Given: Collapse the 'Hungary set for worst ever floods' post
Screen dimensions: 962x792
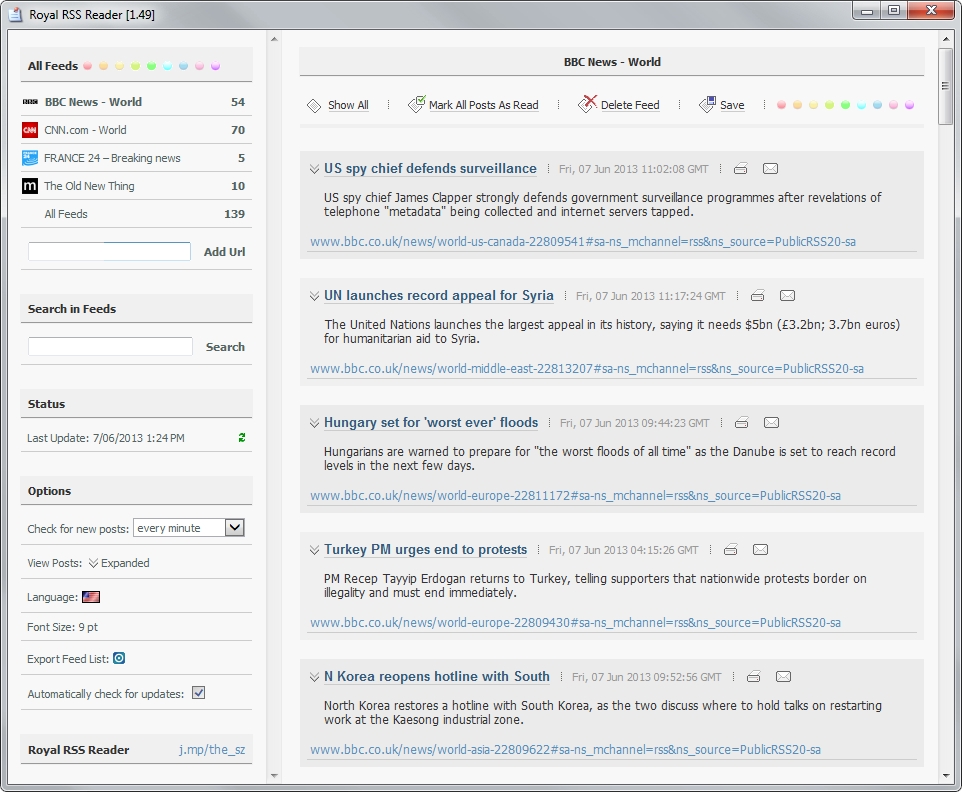Looking at the screenshot, I should 314,423.
